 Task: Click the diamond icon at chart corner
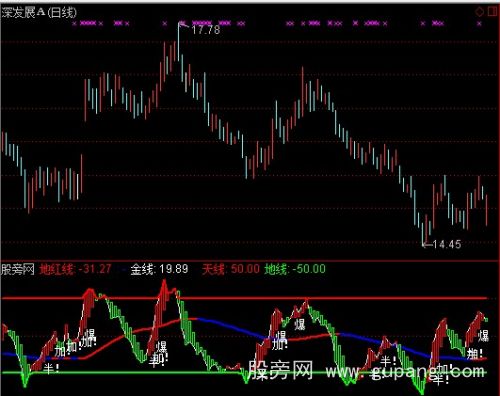tap(479, 12)
